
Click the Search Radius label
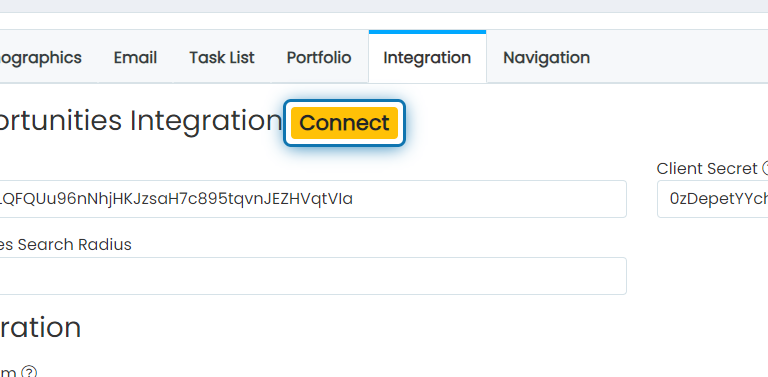tap(66, 244)
